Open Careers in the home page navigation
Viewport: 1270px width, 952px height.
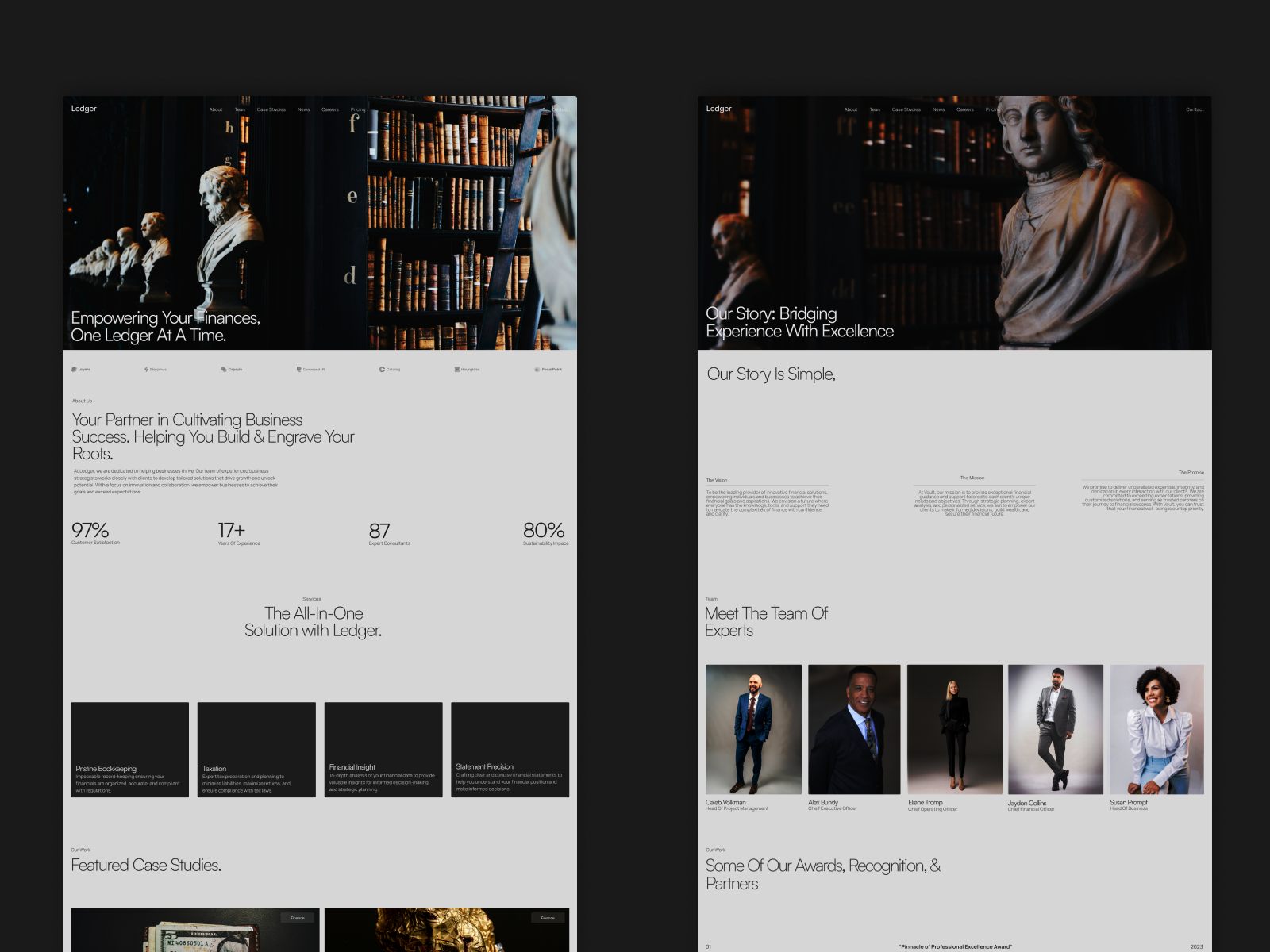point(330,109)
